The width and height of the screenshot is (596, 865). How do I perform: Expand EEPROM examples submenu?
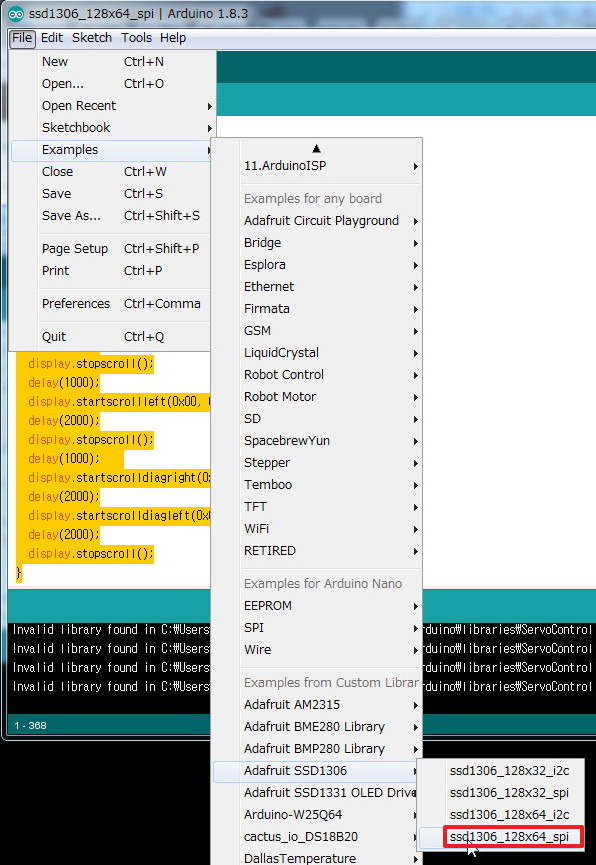point(317,606)
